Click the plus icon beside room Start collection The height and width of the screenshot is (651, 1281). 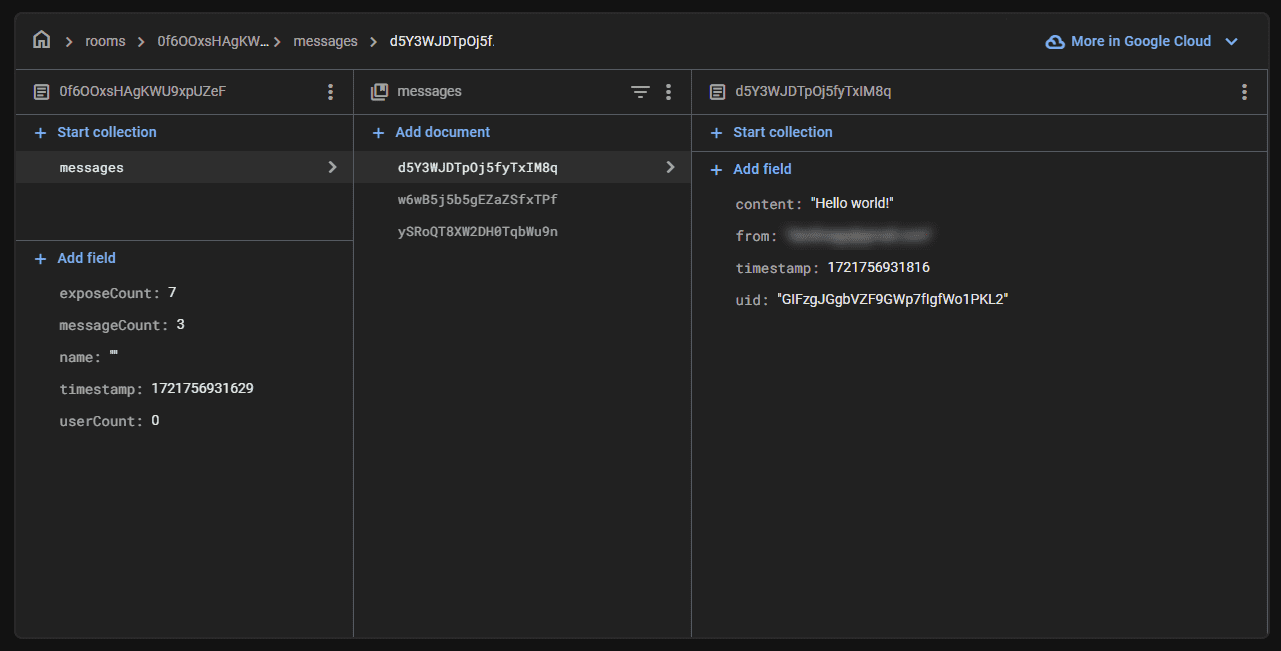pos(40,132)
